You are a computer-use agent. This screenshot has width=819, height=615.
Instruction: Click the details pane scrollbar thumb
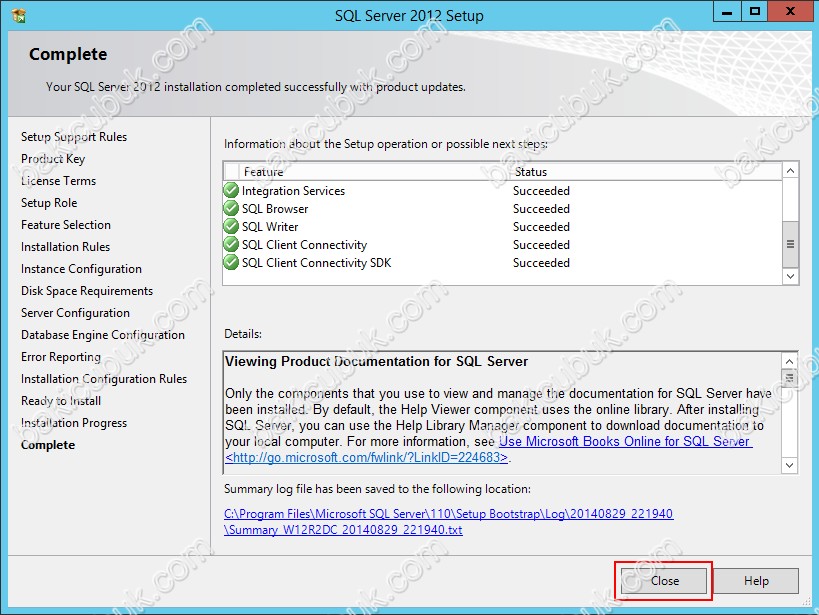click(x=789, y=377)
